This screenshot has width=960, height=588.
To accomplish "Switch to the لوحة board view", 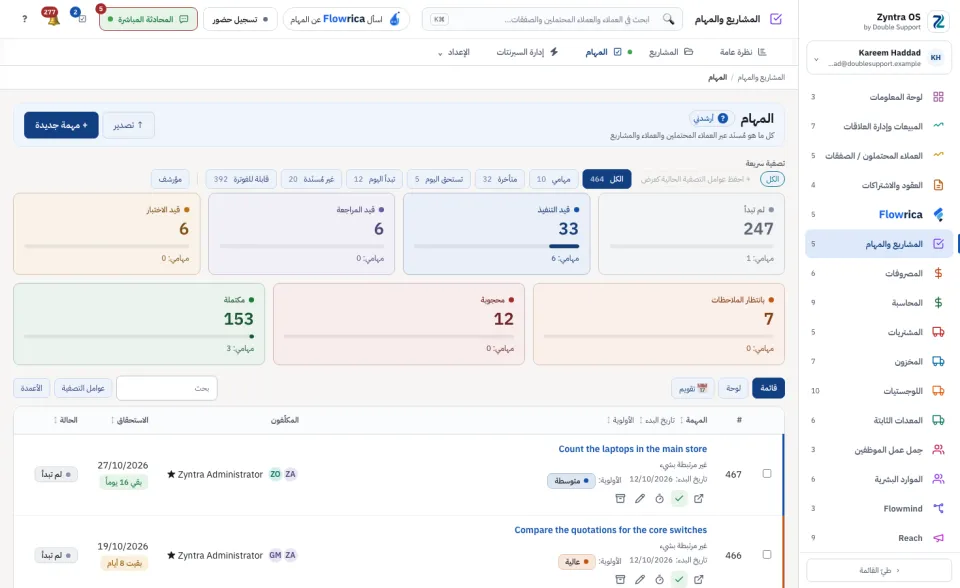I will [733, 388].
